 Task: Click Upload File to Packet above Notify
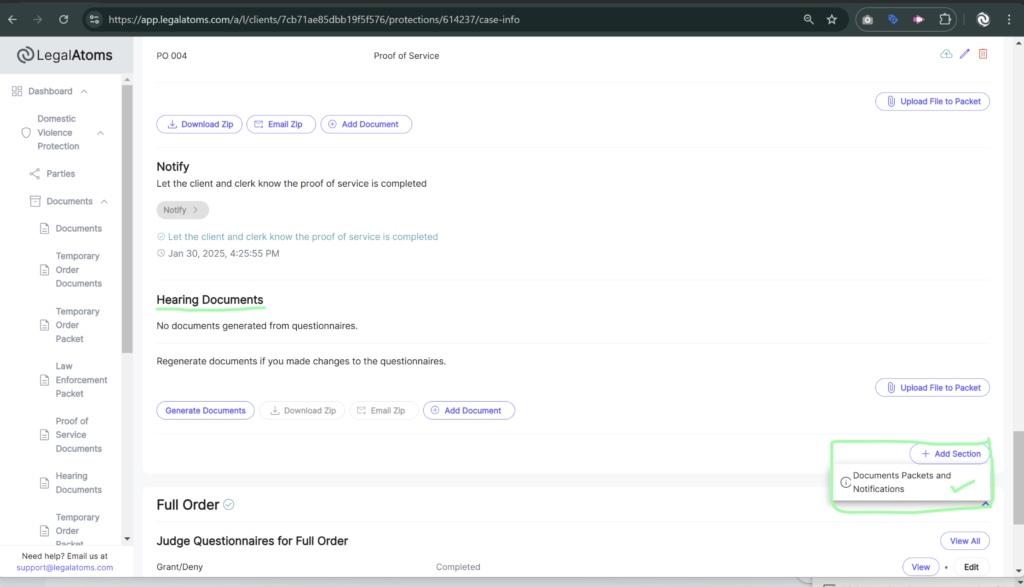pyautogui.click(x=933, y=101)
